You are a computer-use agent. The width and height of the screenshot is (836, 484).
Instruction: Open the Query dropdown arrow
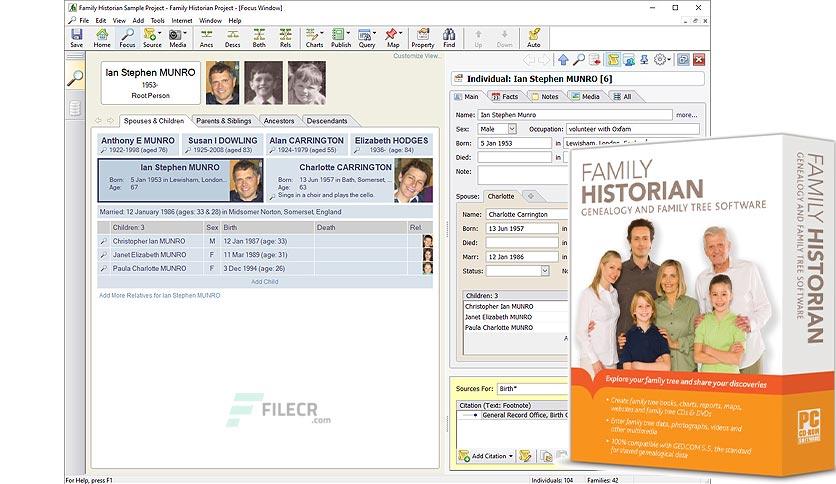pos(374,33)
